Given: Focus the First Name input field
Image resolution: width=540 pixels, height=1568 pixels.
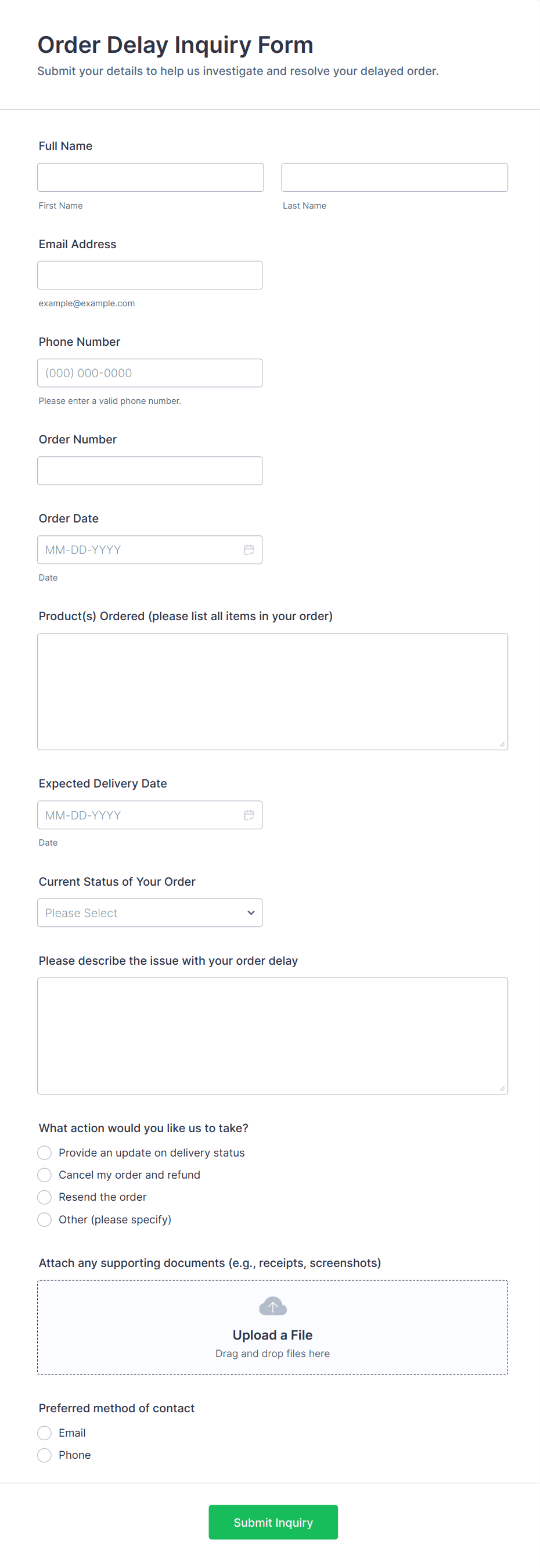Looking at the screenshot, I should pos(150,178).
